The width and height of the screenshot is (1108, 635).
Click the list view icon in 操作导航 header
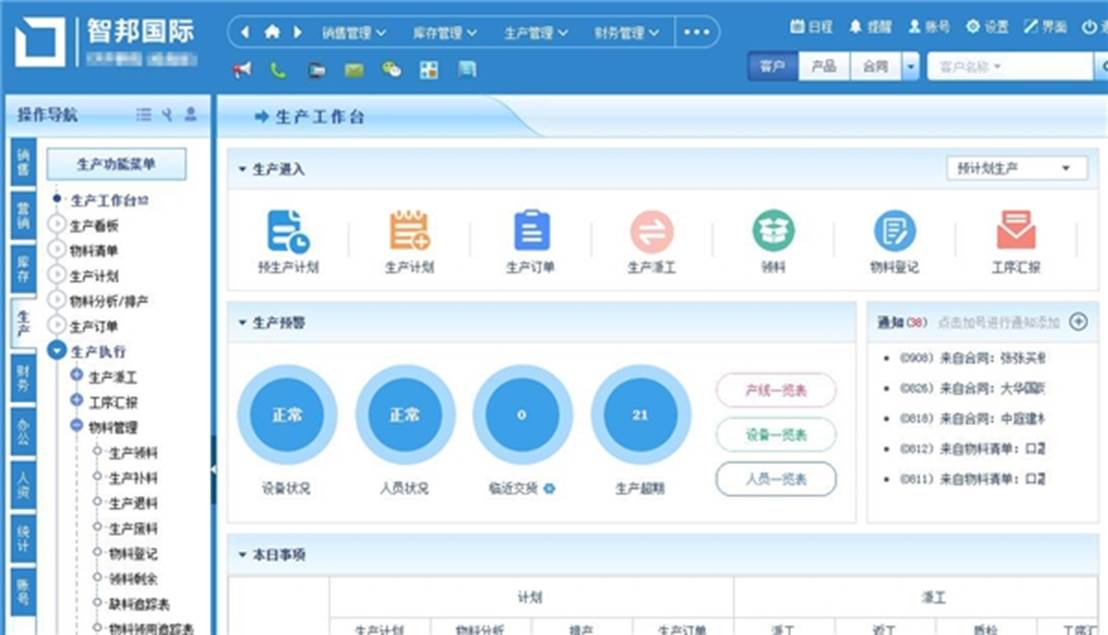(143, 114)
